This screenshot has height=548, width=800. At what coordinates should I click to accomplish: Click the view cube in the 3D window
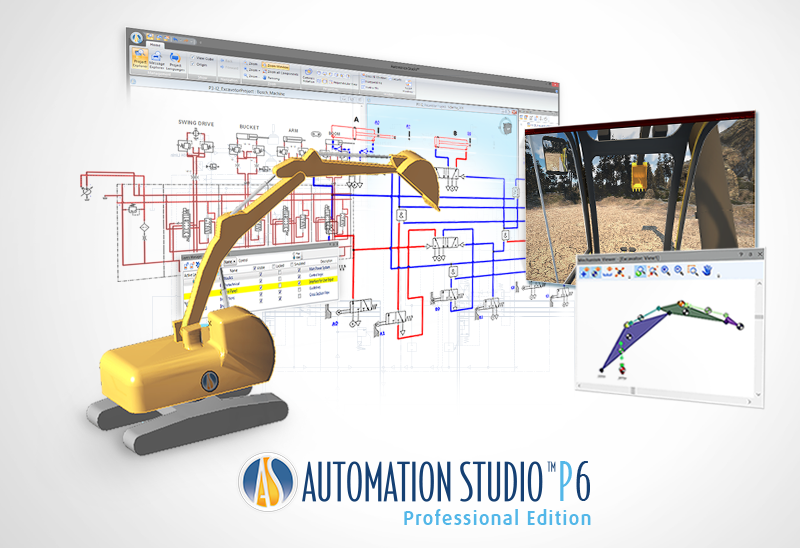pyautogui.click(x=505, y=126)
